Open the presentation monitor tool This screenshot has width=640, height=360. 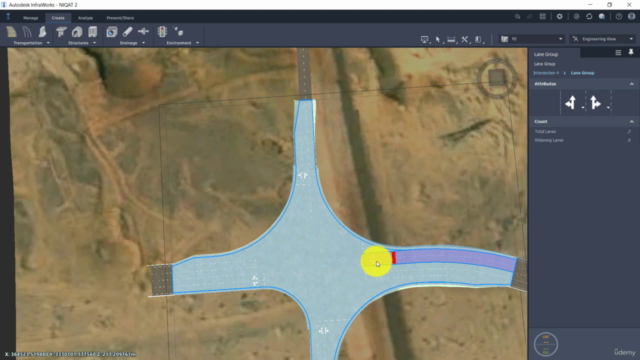point(424,40)
